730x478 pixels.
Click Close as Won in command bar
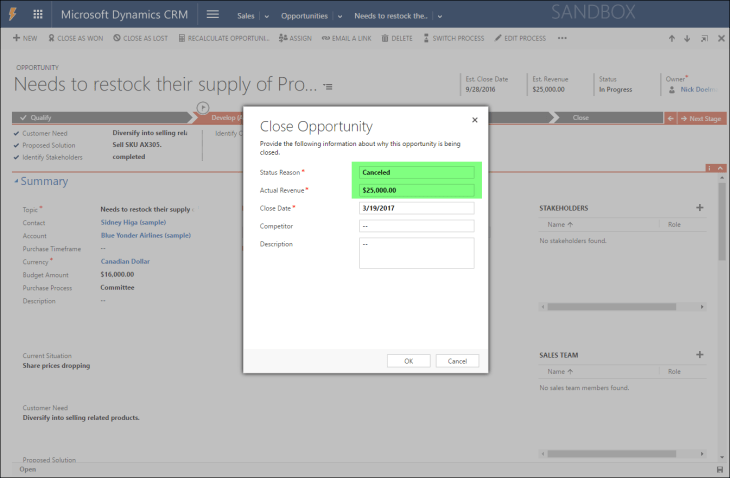76,38
